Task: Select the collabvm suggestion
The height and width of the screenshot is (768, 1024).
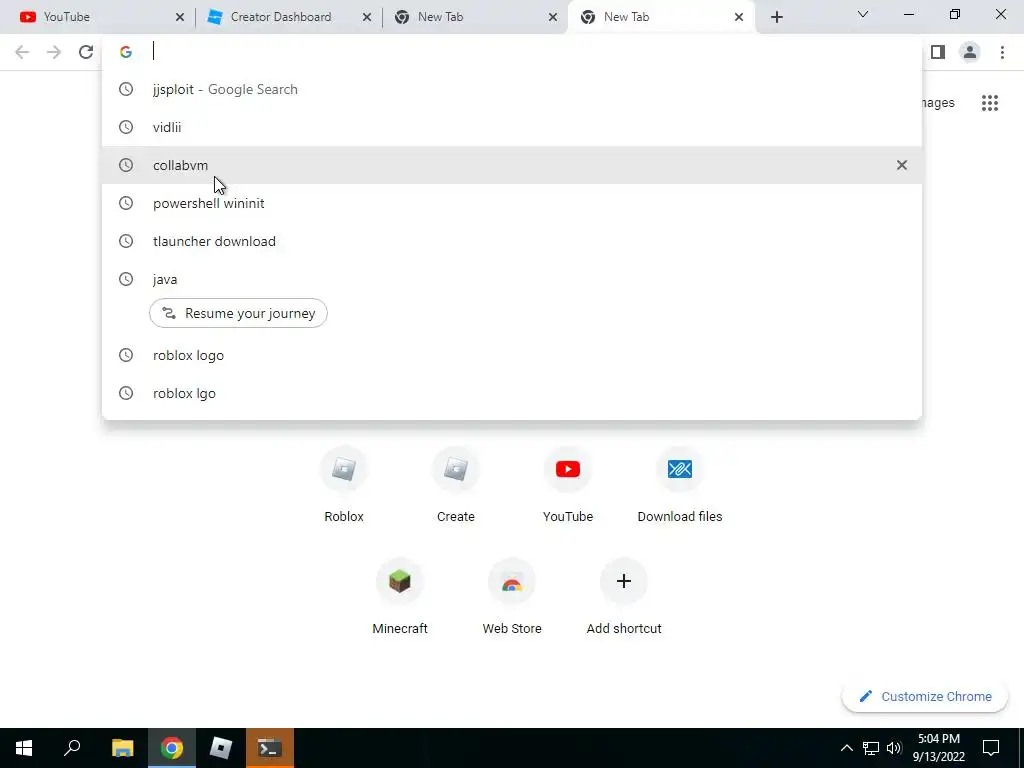Action: [512, 165]
